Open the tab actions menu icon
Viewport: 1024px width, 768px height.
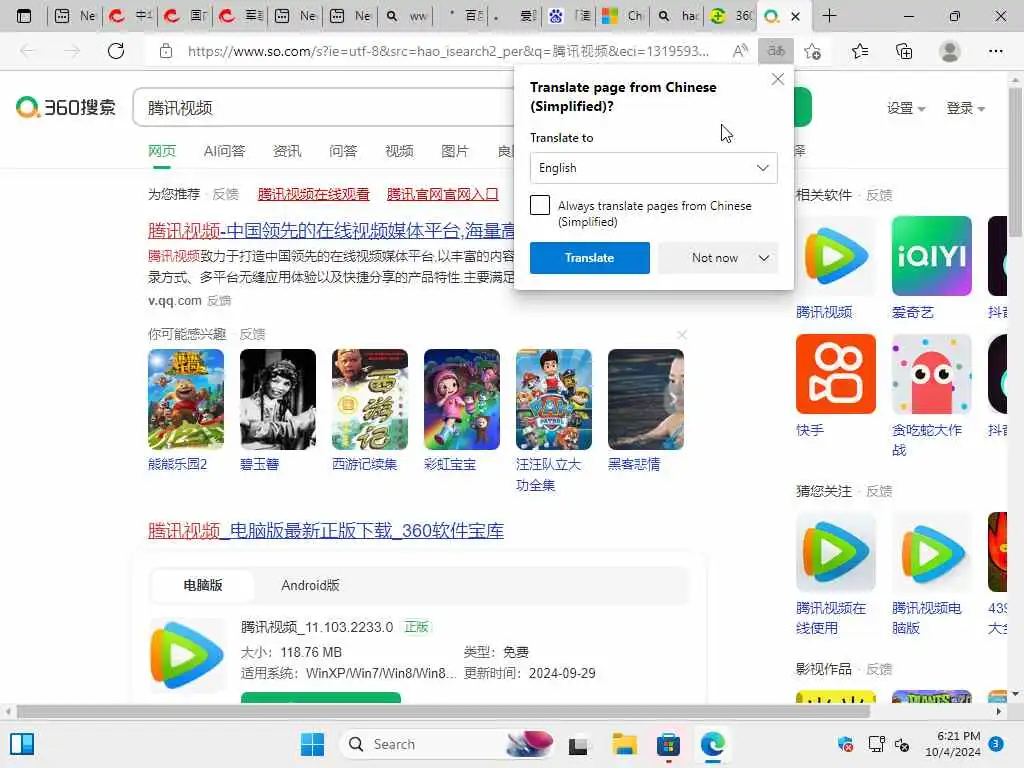(24, 16)
